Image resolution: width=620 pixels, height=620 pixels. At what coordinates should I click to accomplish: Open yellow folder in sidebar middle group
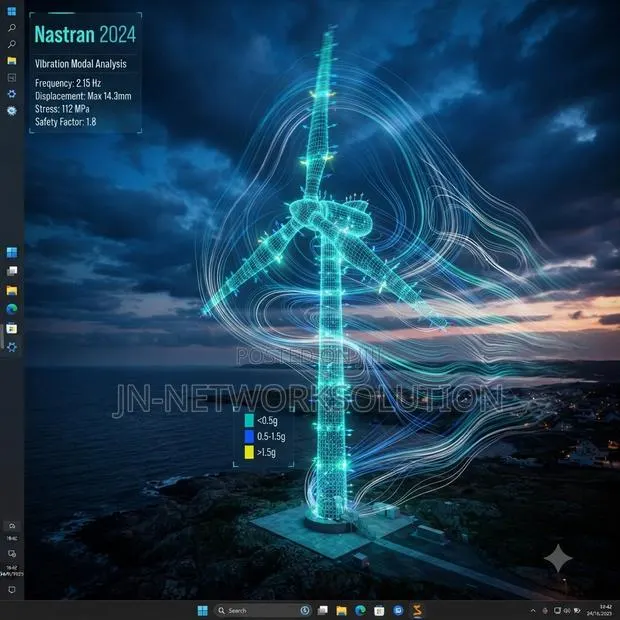pos(12,291)
